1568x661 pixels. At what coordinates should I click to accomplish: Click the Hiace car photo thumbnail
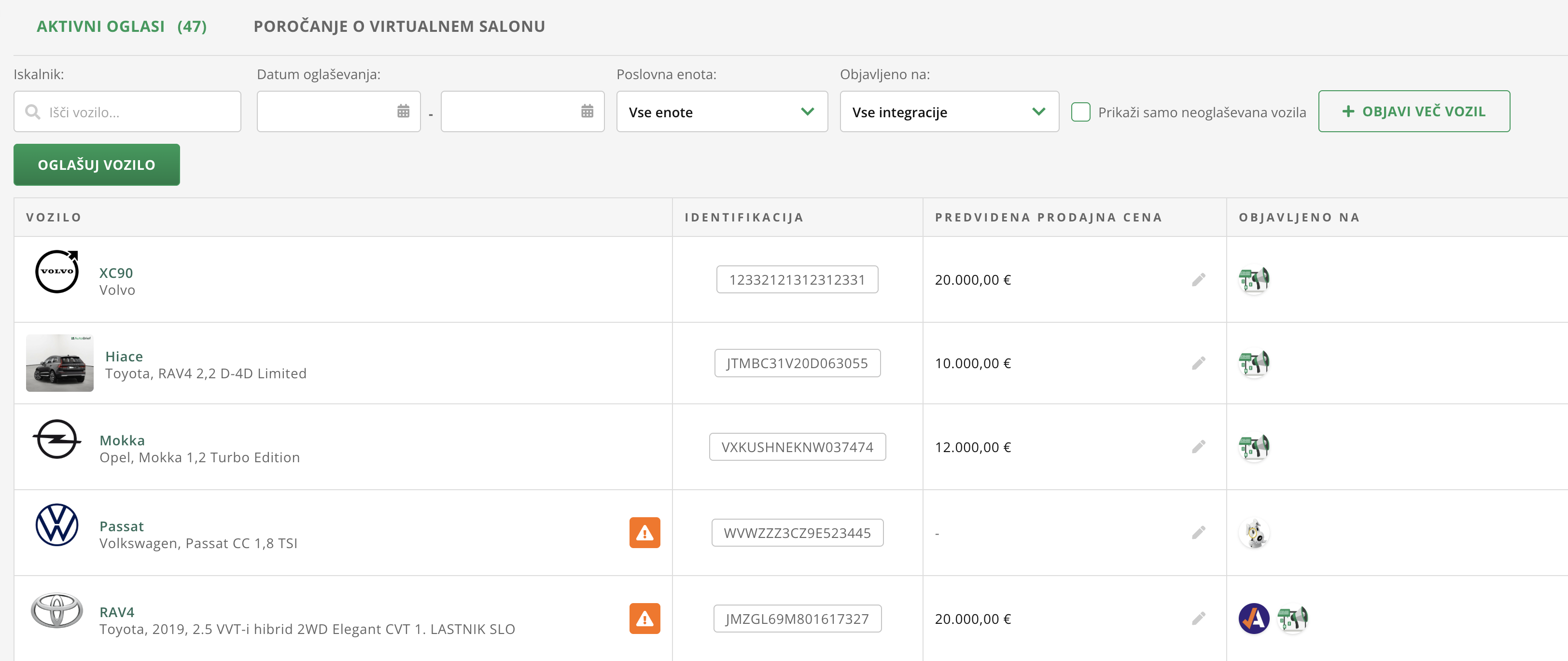click(x=60, y=363)
